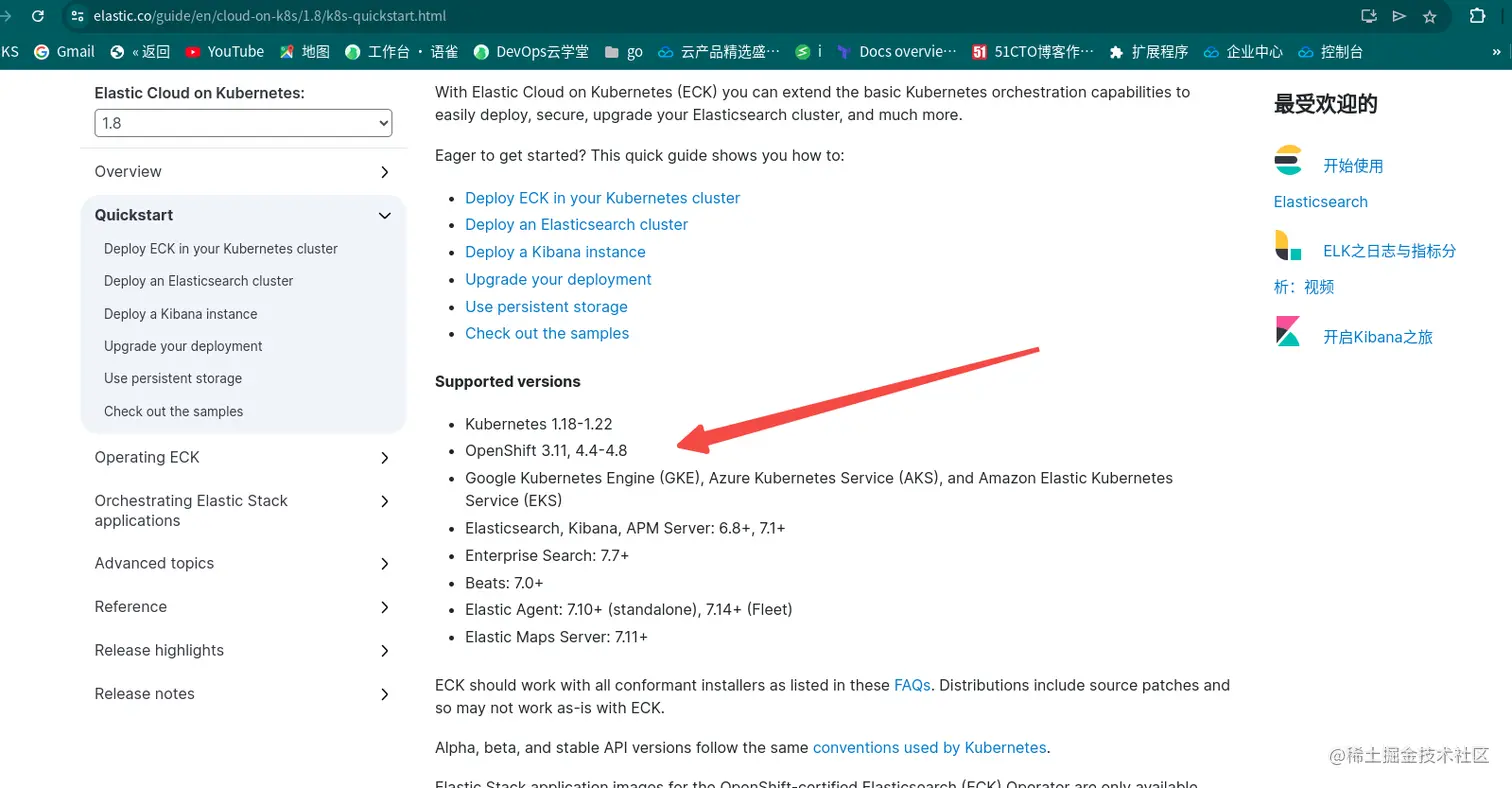Image resolution: width=1512 pixels, height=788 pixels.
Task: Click the send/share arrow icon in the address bar
Action: (x=1399, y=16)
